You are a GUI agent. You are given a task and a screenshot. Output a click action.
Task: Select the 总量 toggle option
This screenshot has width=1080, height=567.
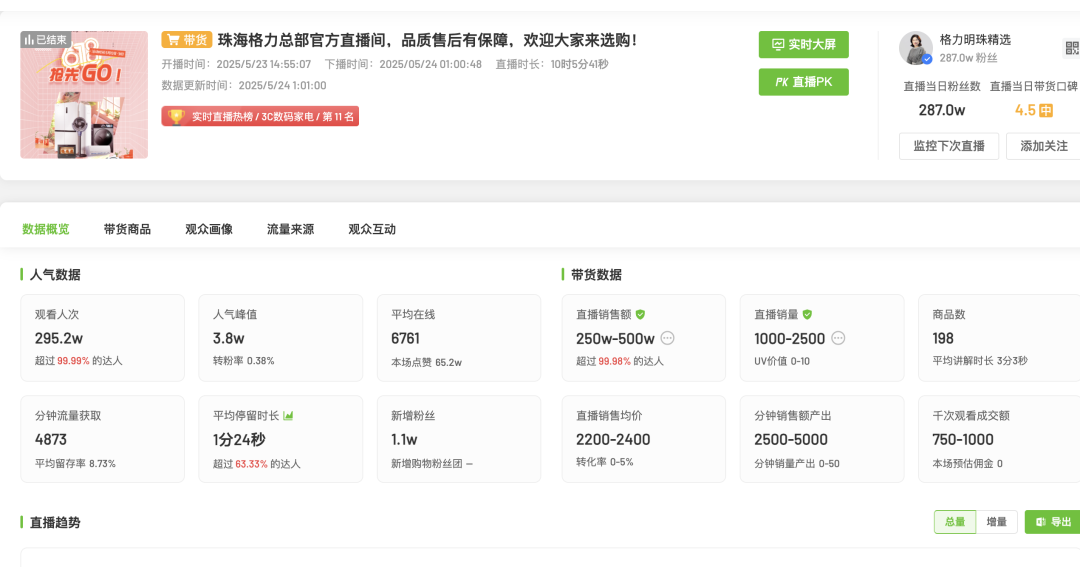click(x=954, y=522)
